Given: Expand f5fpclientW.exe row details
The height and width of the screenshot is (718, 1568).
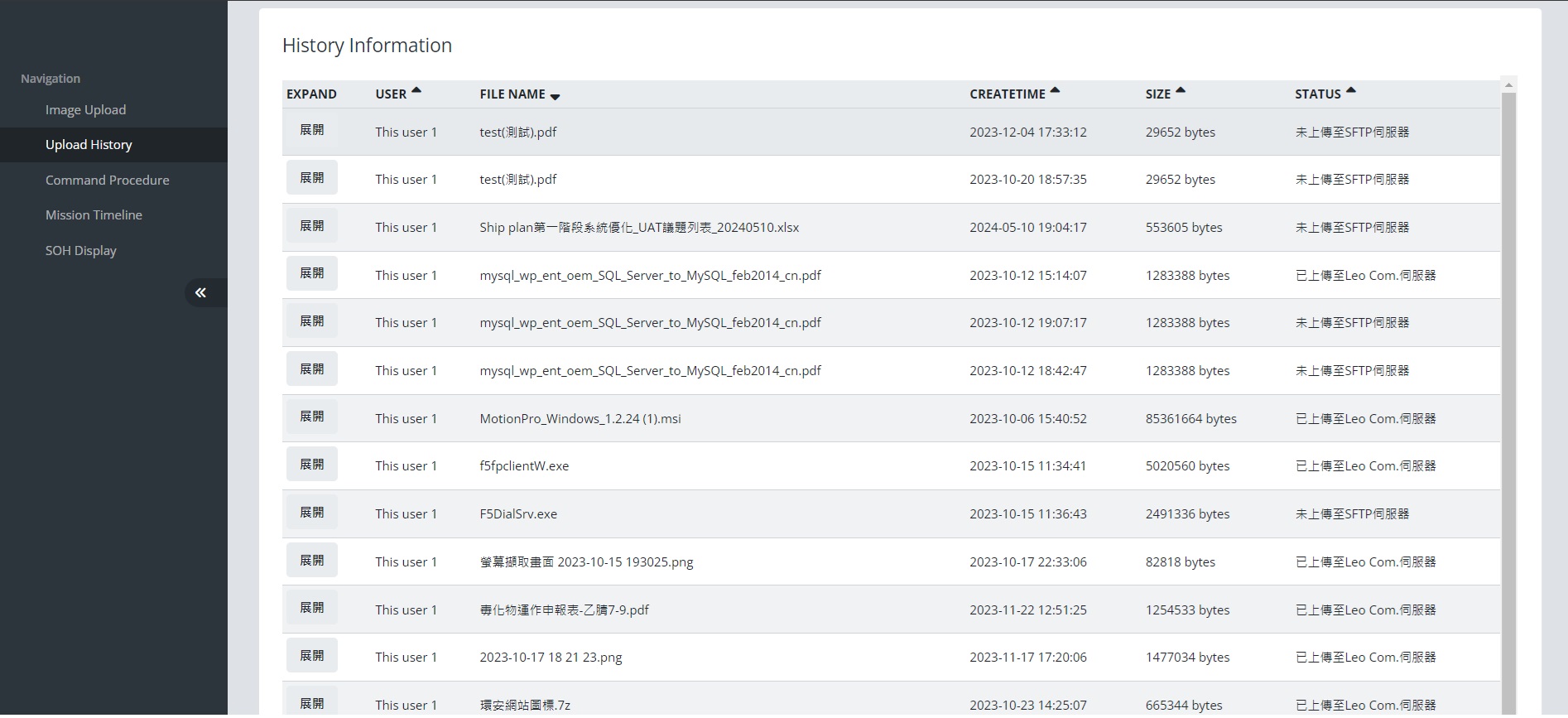Looking at the screenshot, I should 311,465.
